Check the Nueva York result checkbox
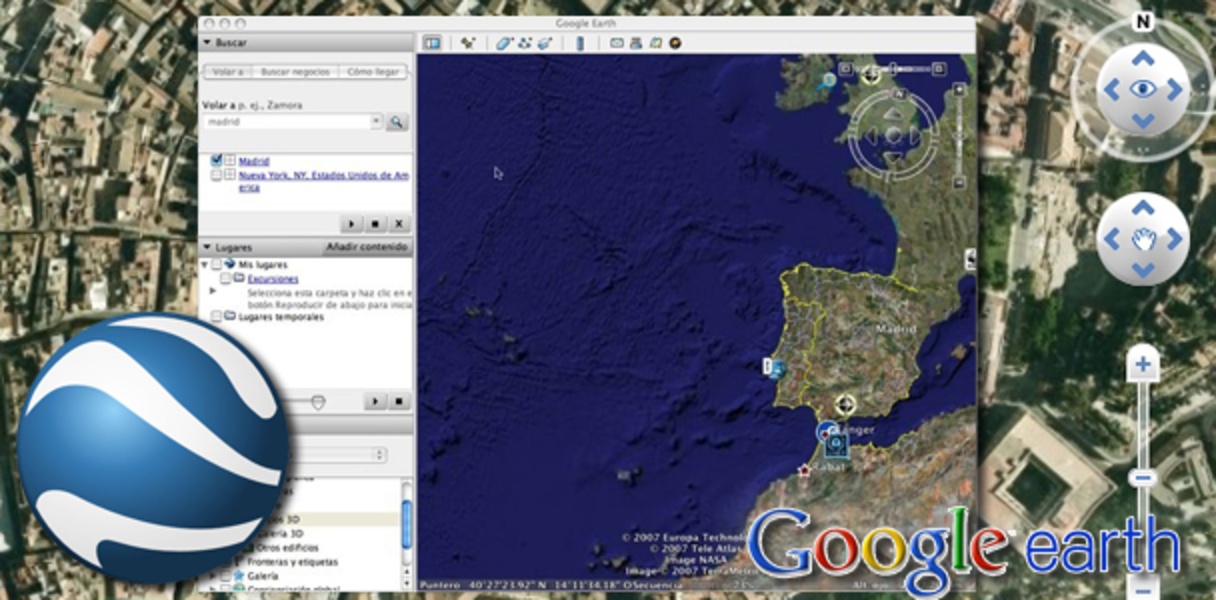The height and width of the screenshot is (600, 1216). point(216,175)
